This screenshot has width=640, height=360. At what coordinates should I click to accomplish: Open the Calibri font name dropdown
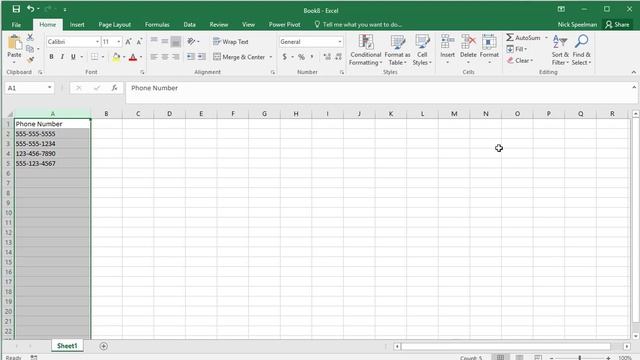click(98, 42)
